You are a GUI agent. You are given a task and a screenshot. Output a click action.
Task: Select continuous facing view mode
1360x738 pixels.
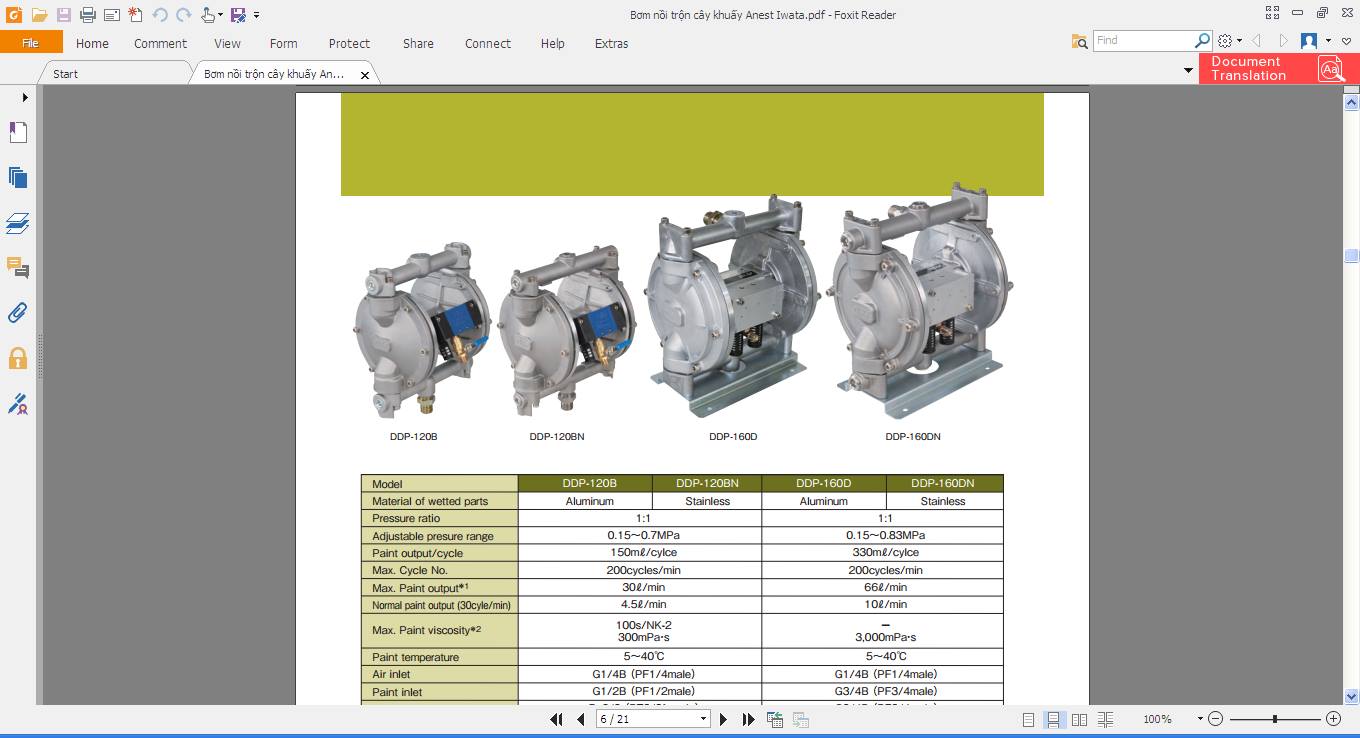[1105, 719]
